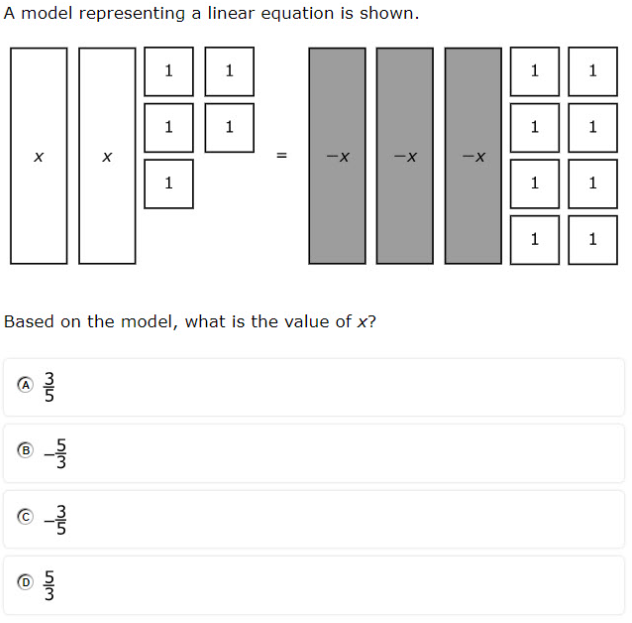Click the leftmost white x tile

coord(39,156)
